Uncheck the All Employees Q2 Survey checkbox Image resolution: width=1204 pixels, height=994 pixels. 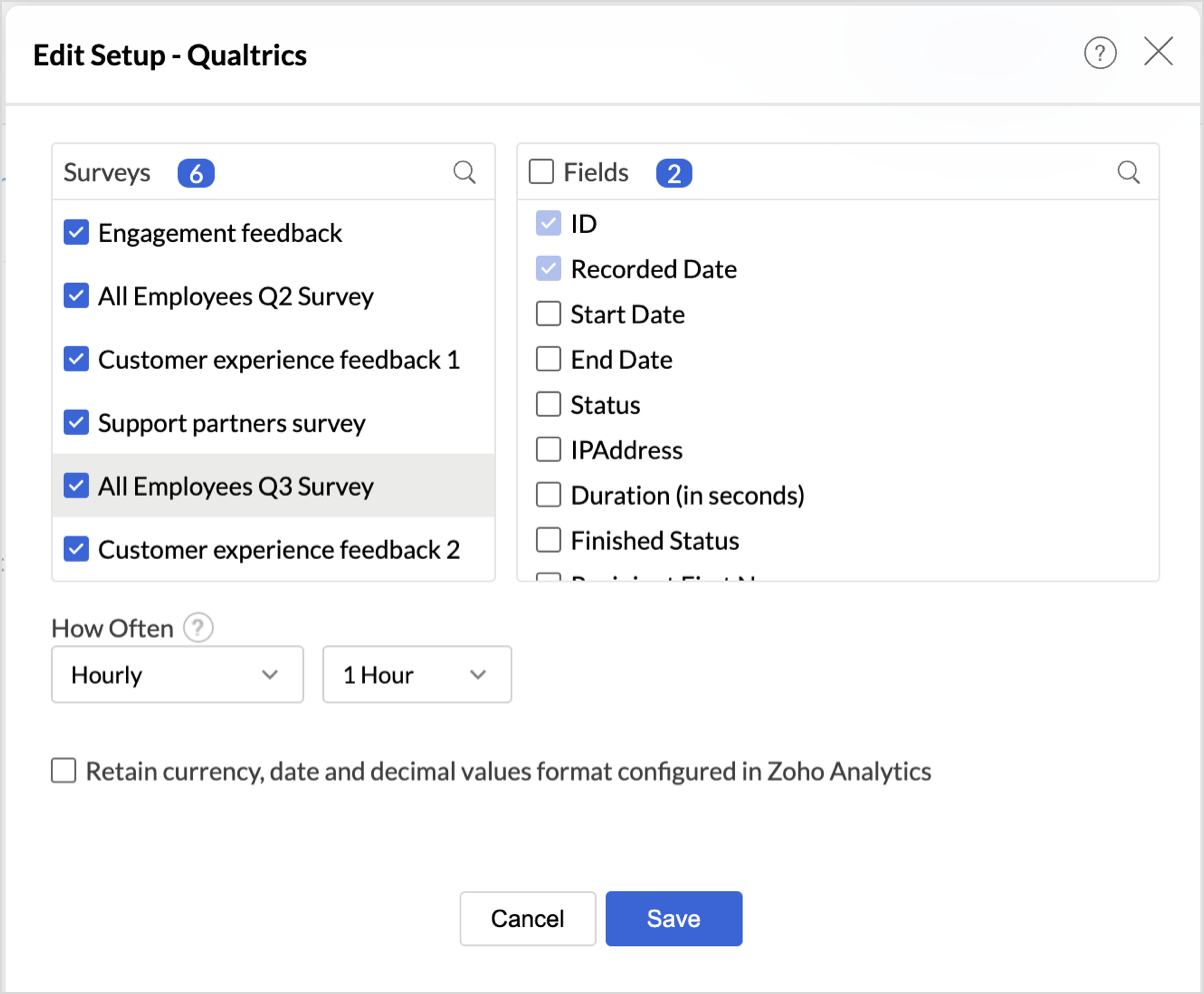point(76,296)
